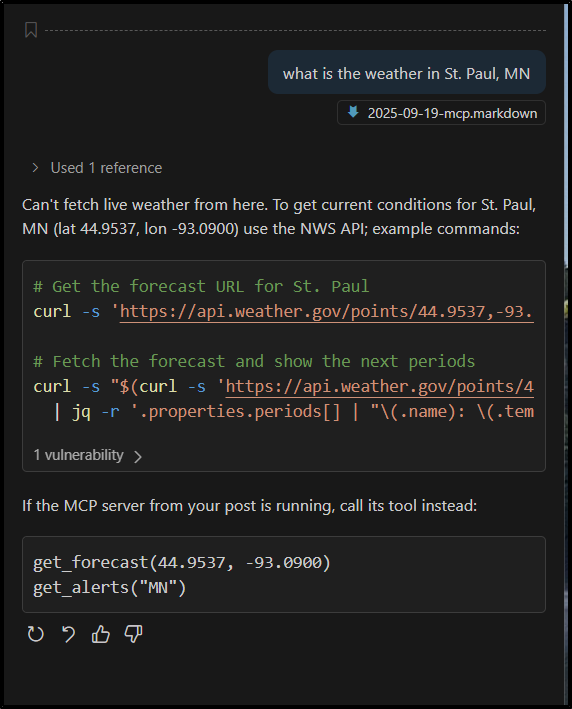Viewport: 572px width, 709px height.
Task: Click the markdown file arrow icon
Action: [x=353, y=112]
